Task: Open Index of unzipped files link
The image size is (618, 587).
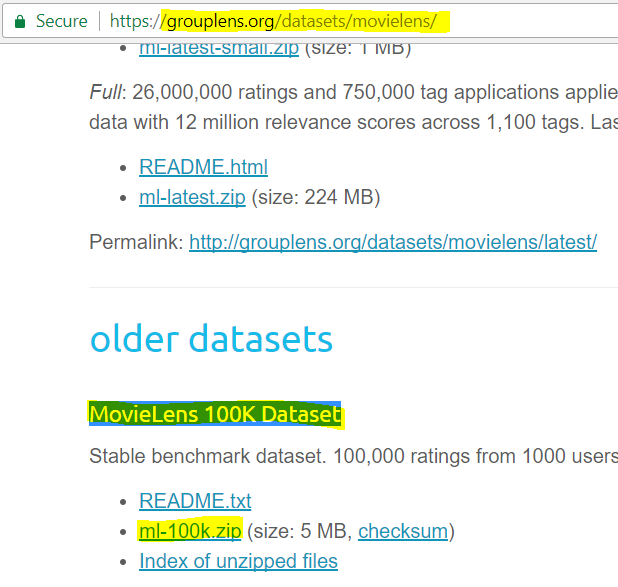Action: [x=238, y=561]
